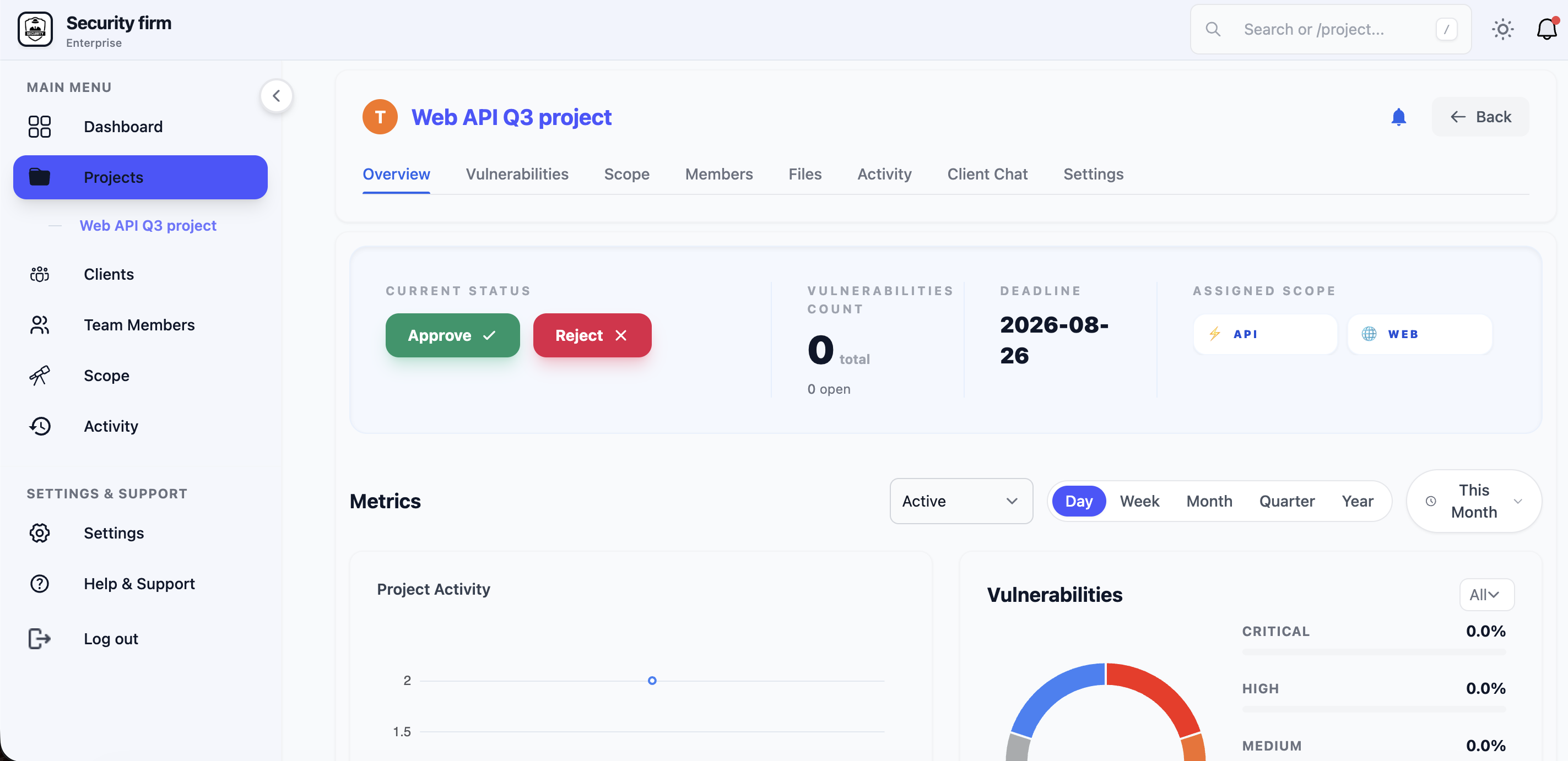
Task: Select Week metrics granularity
Action: tap(1139, 501)
